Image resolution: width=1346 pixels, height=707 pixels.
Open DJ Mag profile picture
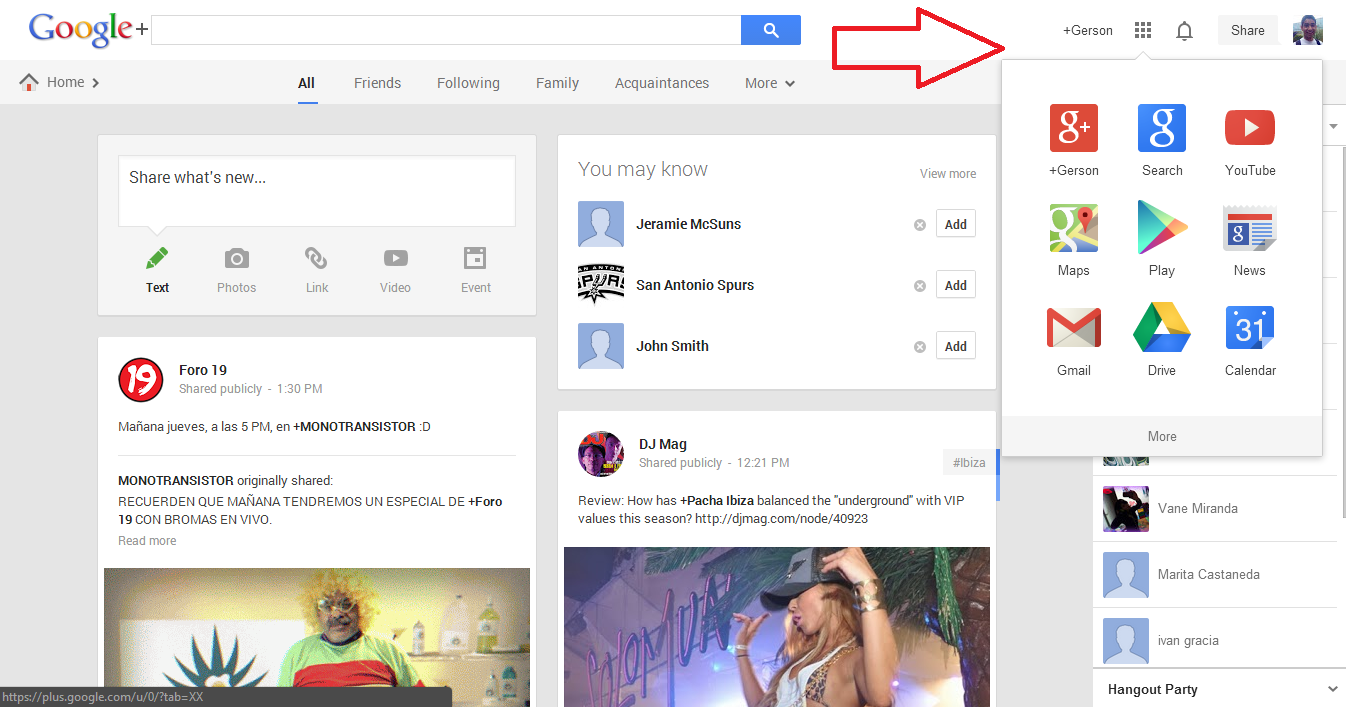pos(601,453)
